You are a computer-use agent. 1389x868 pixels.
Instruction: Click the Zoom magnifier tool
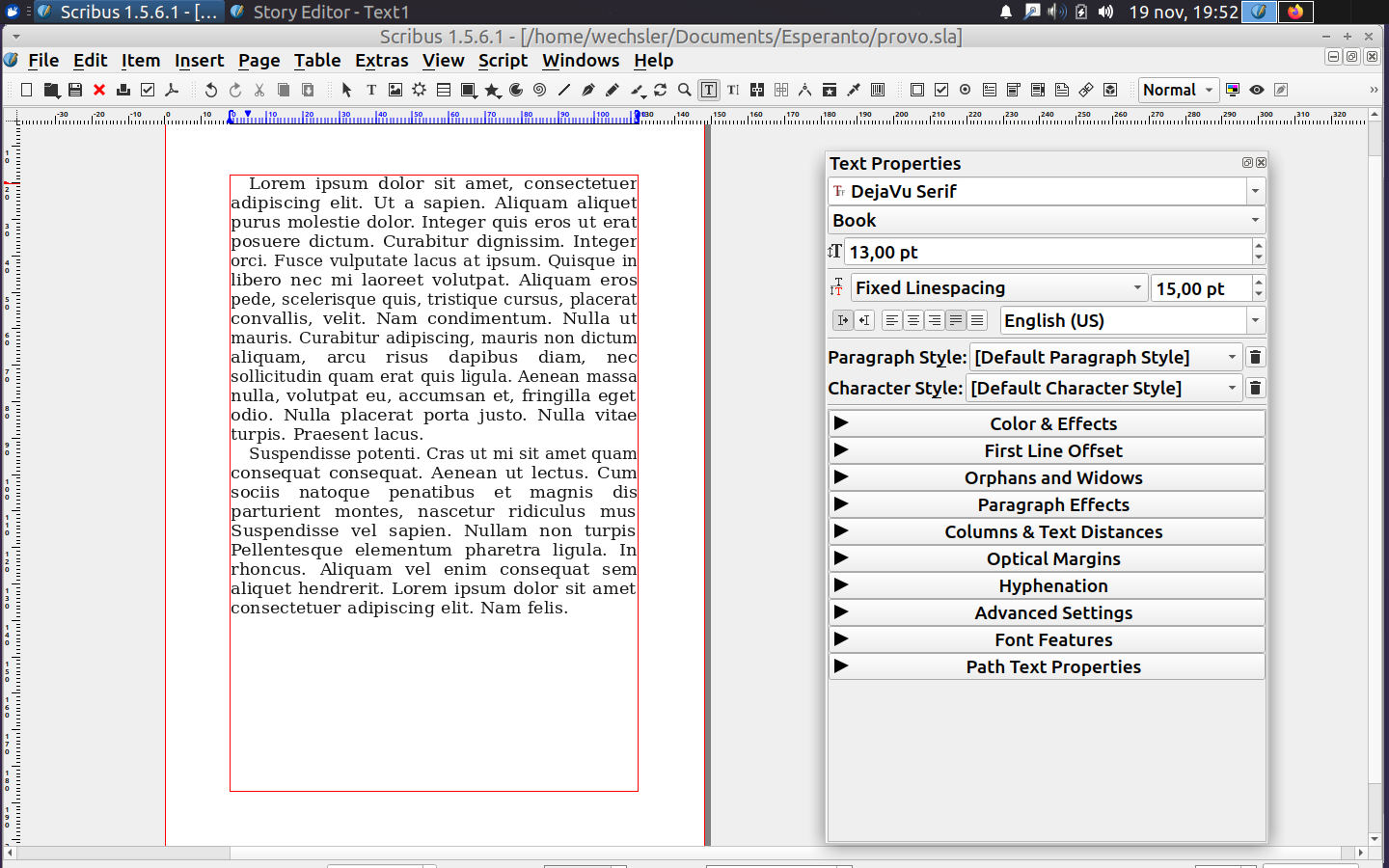685,90
